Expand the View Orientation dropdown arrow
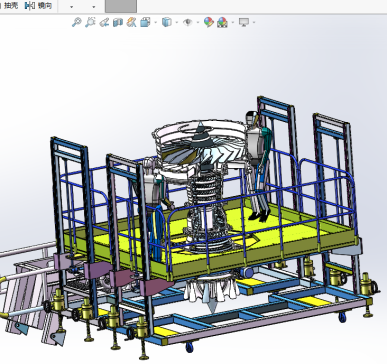Image resolution: width=387 pixels, height=364 pixels. point(156,23)
